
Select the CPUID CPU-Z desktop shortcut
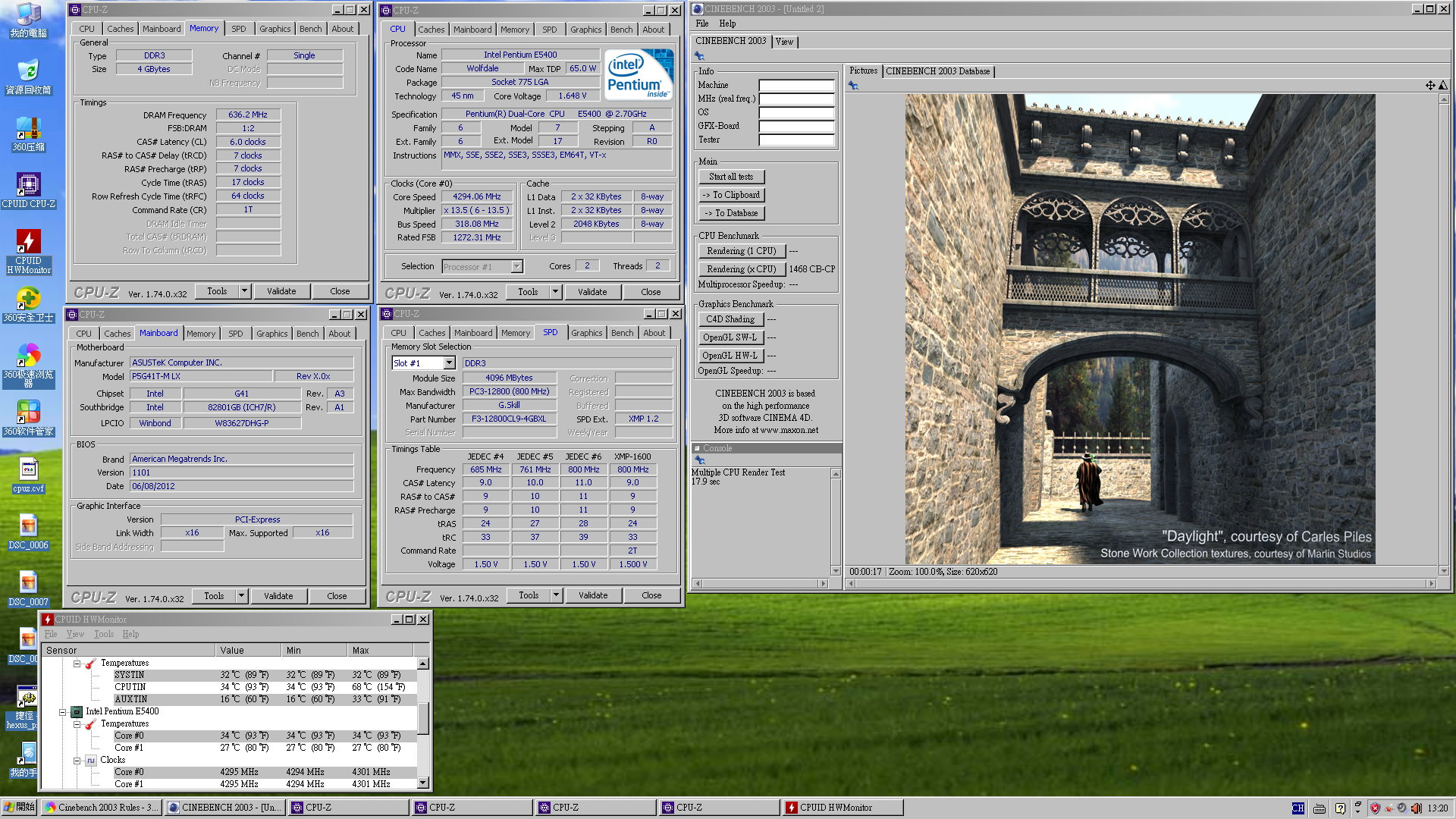pyautogui.click(x=28, y=190)
